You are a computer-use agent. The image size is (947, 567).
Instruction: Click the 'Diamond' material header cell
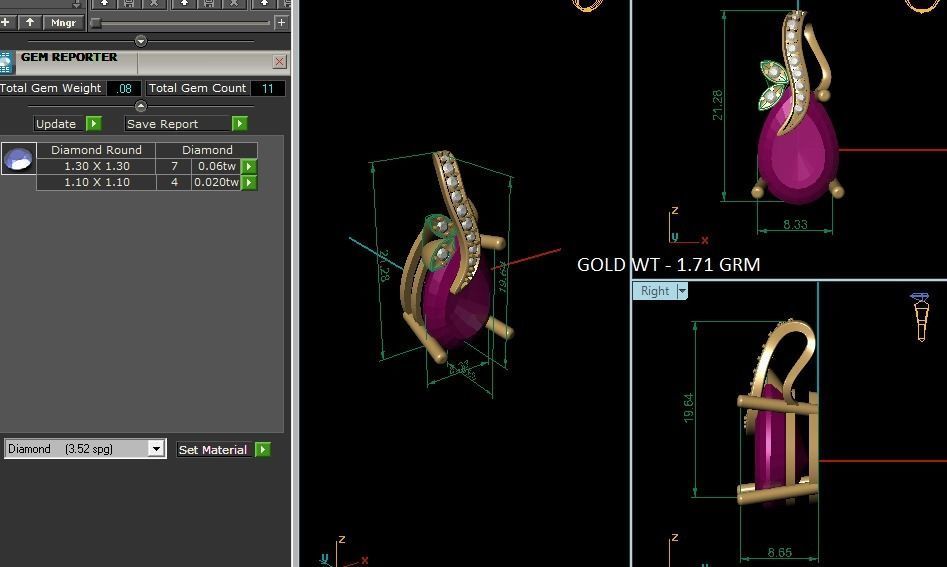point(207,150)
